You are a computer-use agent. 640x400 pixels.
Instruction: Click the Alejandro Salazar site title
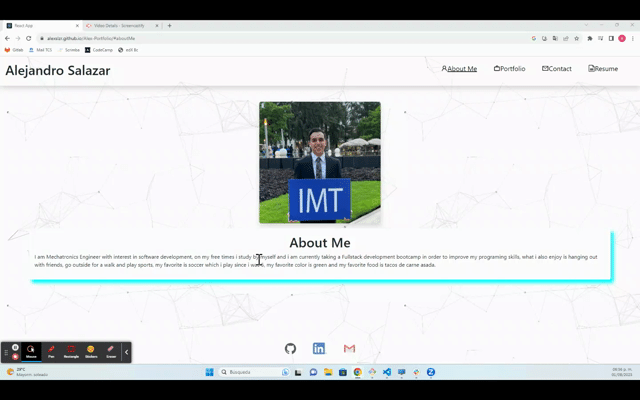(58, 70)
